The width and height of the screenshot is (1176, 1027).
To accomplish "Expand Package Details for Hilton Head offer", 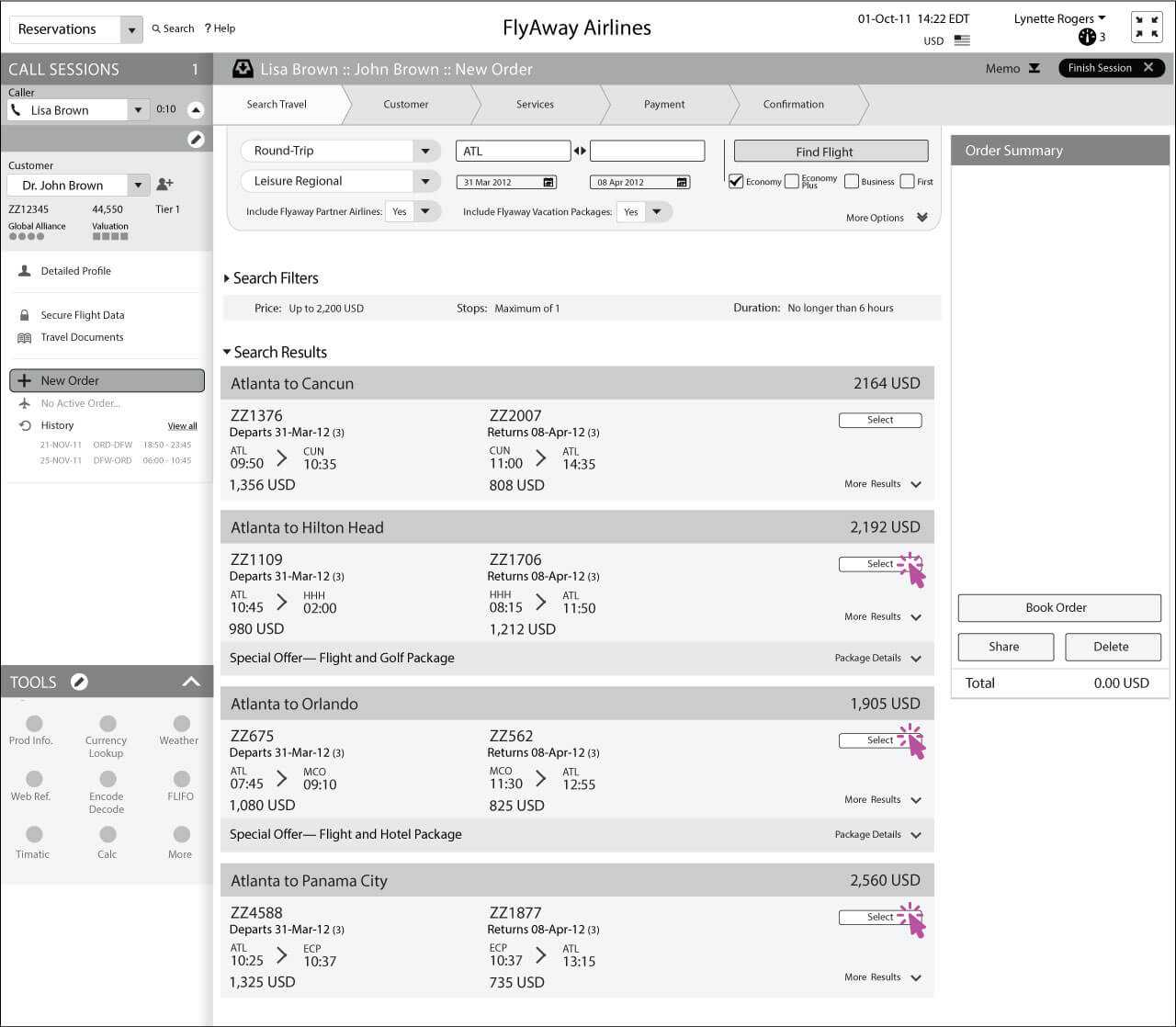I will 915,659.
